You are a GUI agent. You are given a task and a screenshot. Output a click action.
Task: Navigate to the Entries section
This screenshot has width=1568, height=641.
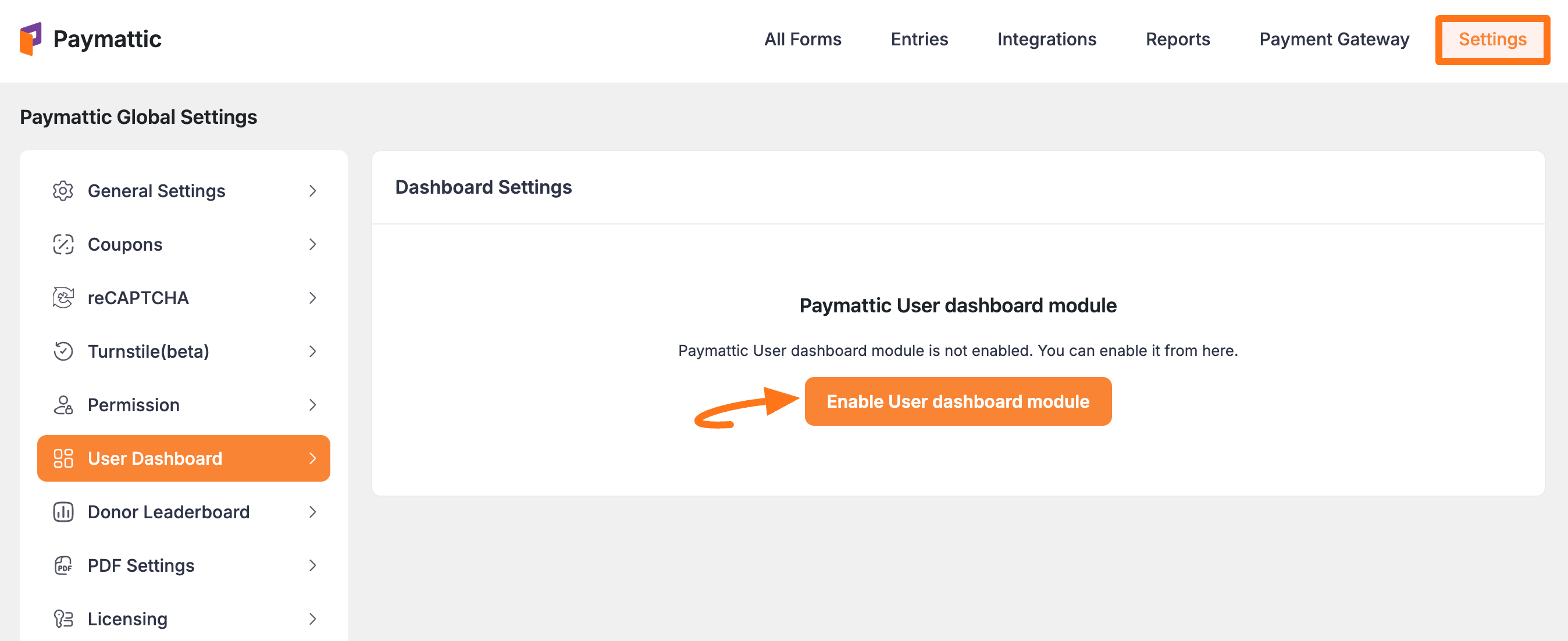click(919, 39)
